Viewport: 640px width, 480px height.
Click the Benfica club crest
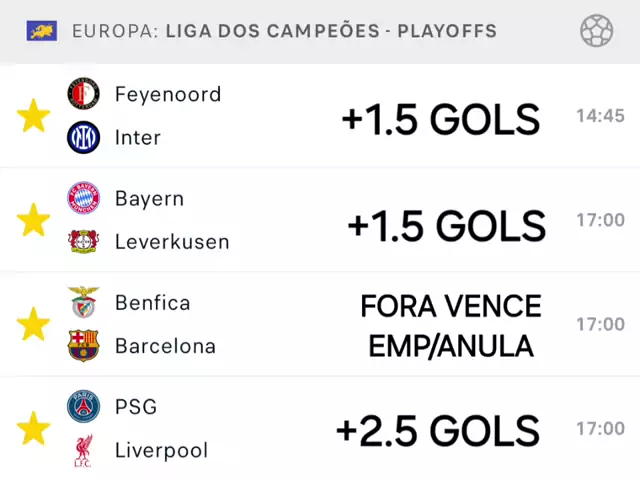(83, 302)
